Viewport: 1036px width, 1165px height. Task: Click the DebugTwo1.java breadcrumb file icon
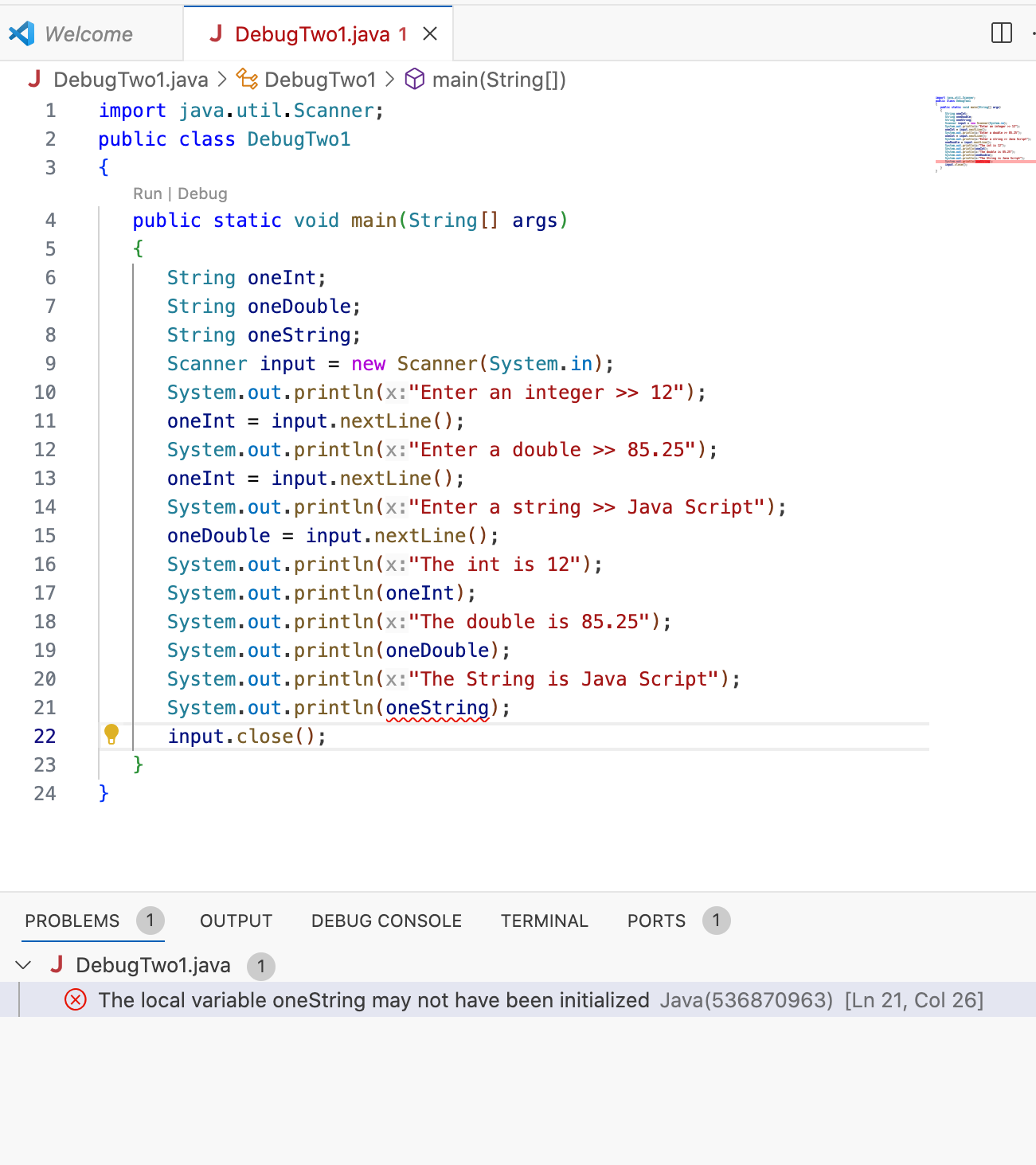34,80
